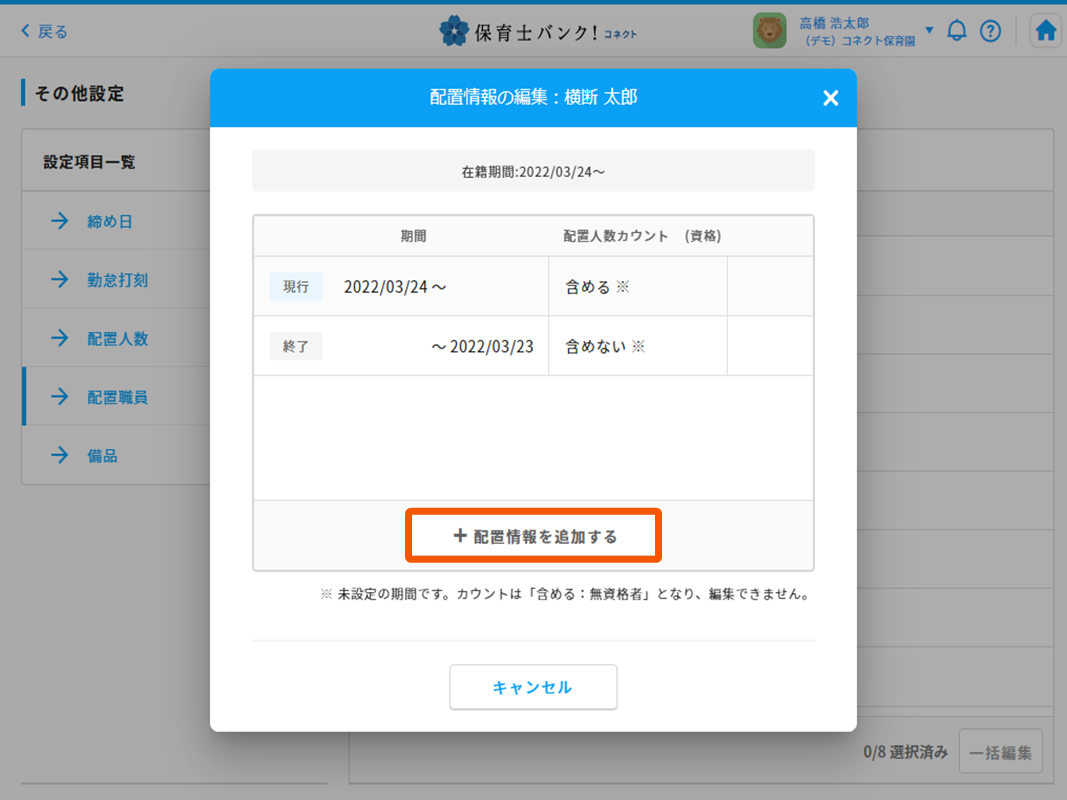Click the arrow icon beside 締め日
Viewport: 1067px width, 800px height.
pyautogui.click(x=59, y=221)
